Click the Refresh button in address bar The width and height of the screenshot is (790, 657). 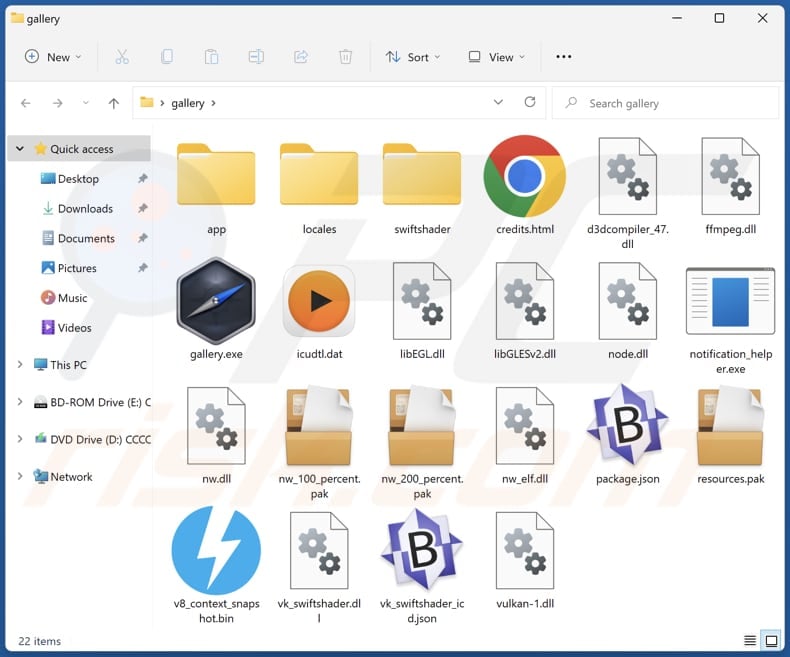tap(530, 103)
